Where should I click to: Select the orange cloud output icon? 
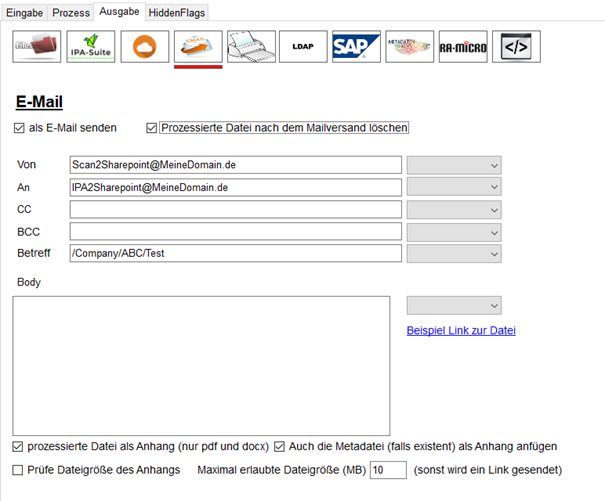(x=144, y=47)
